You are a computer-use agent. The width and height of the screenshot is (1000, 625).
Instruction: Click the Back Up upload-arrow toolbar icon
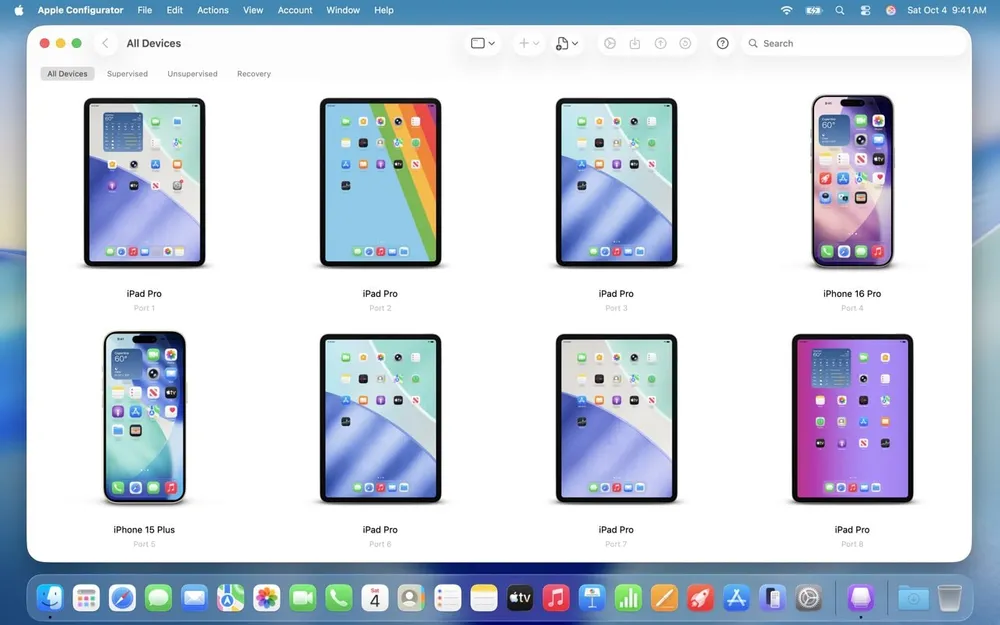[661, 43]
